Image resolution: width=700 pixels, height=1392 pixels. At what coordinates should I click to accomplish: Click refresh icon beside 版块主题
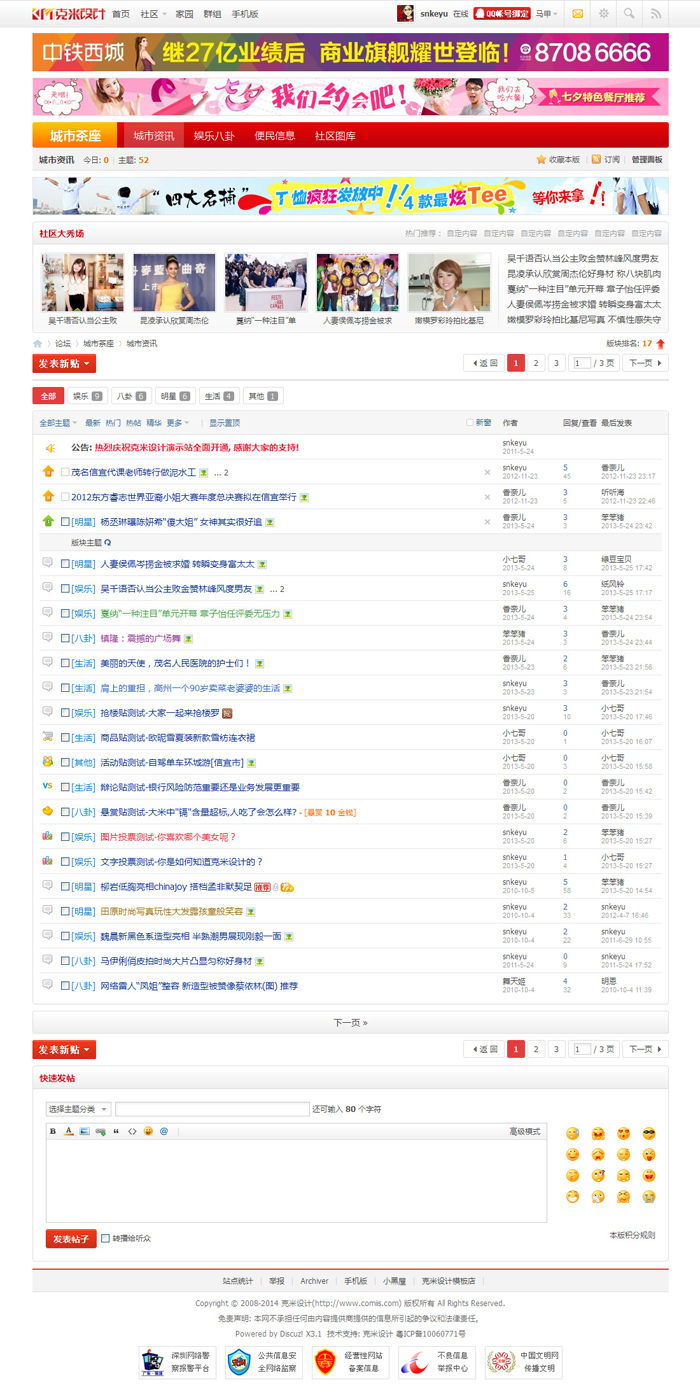108,542
